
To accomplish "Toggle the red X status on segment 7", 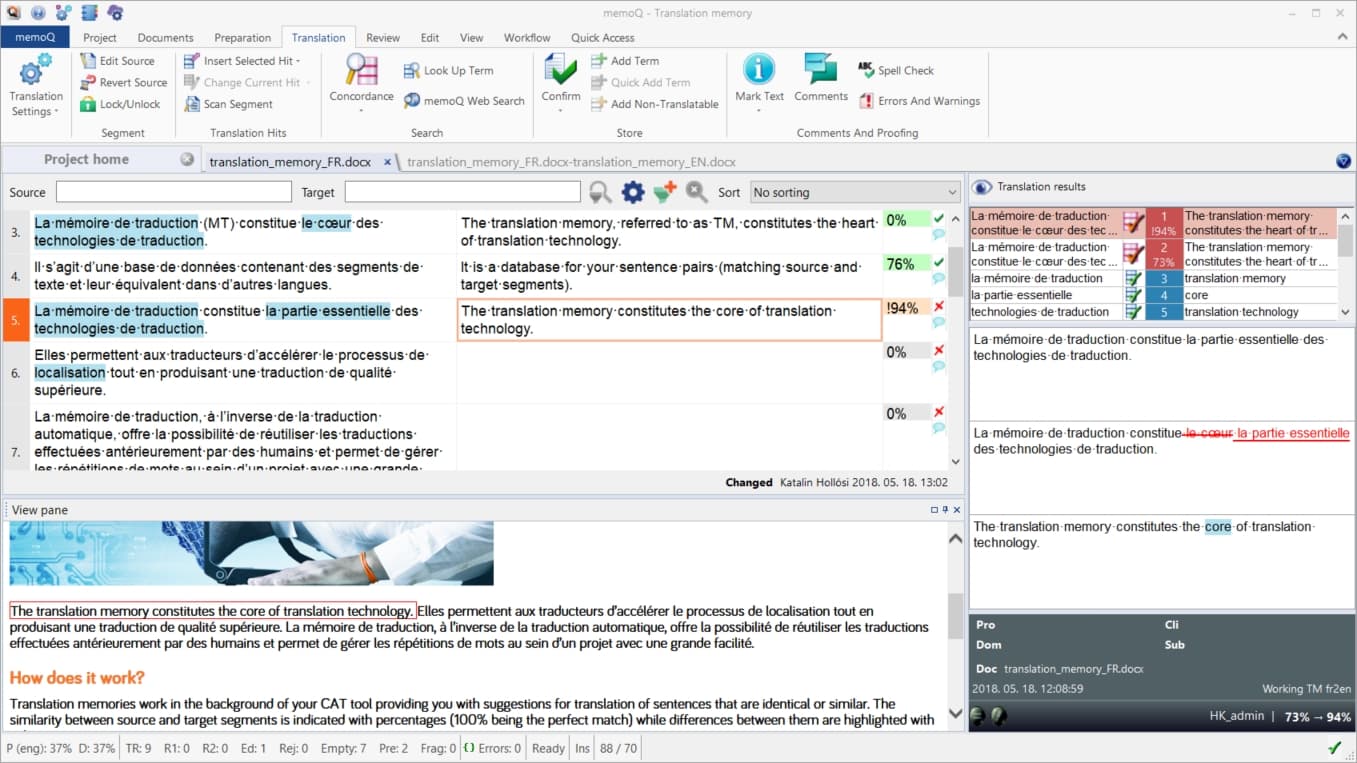I will pyautogui.click(x=939, y=412).
